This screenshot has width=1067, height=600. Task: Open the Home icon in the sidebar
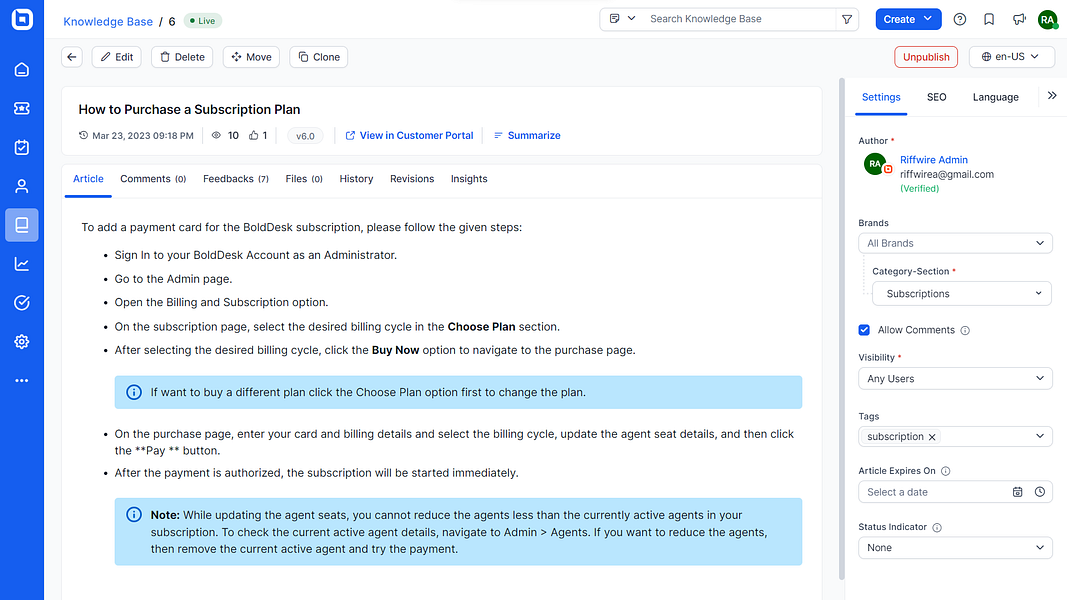22,69
